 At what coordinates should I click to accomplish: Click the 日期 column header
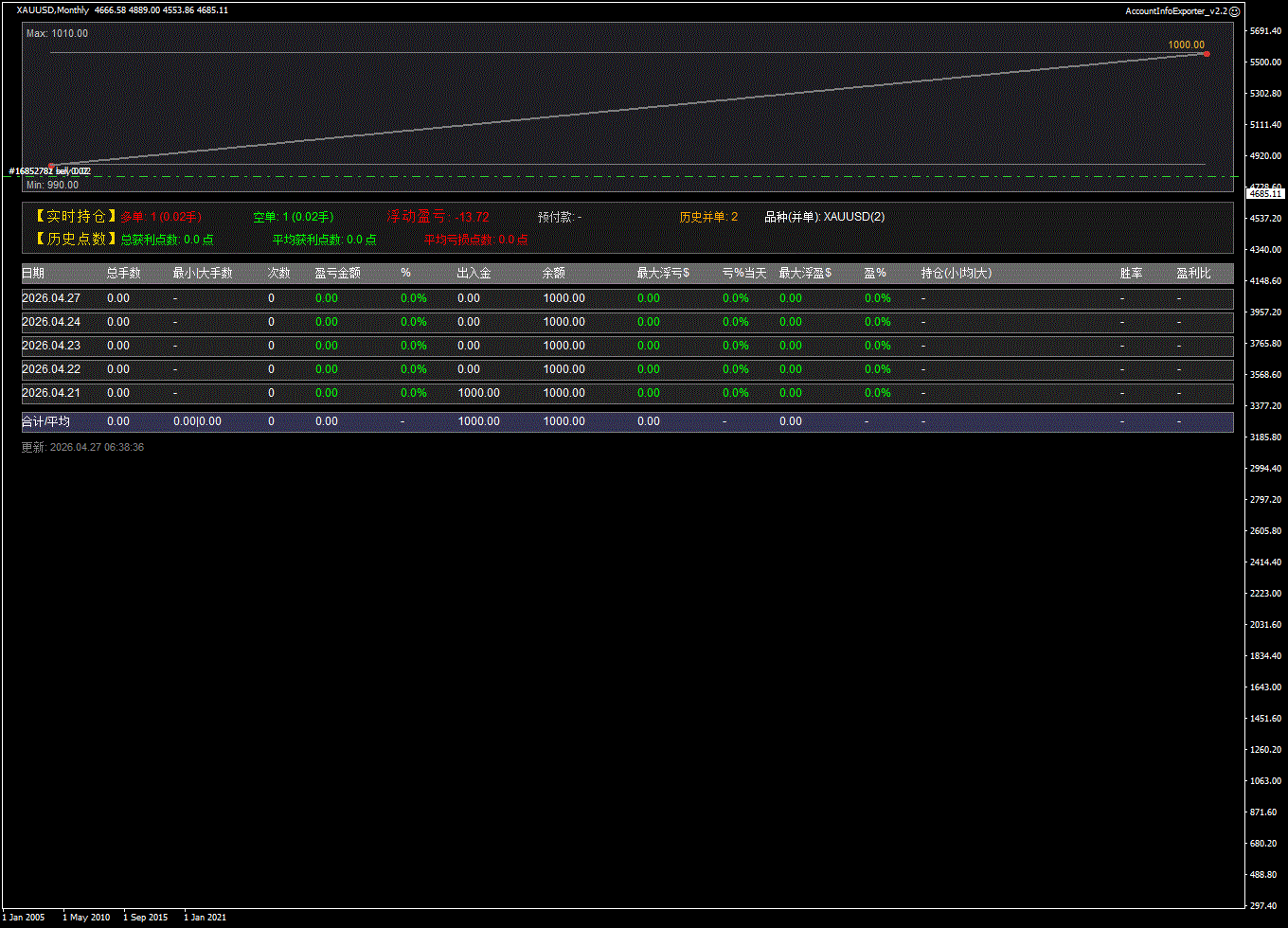tap(33, 273)
